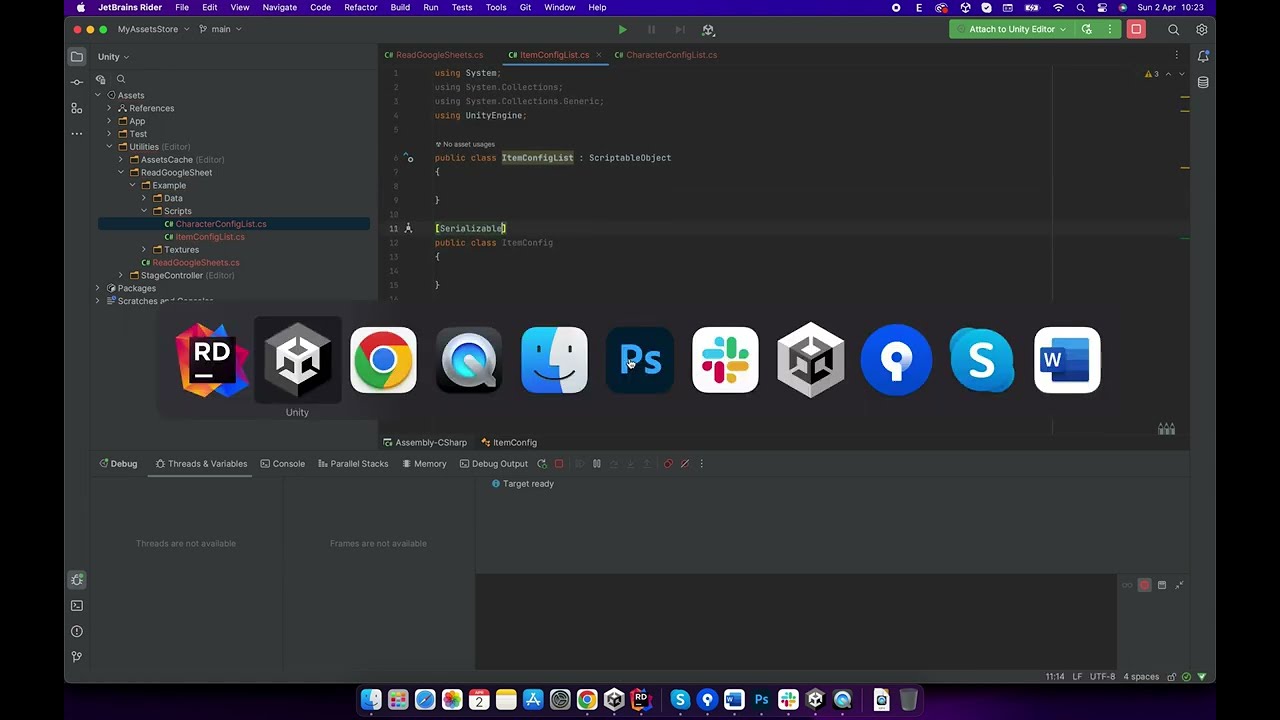Expand the Data folder

pyautogui.click(x=144, y=198)
